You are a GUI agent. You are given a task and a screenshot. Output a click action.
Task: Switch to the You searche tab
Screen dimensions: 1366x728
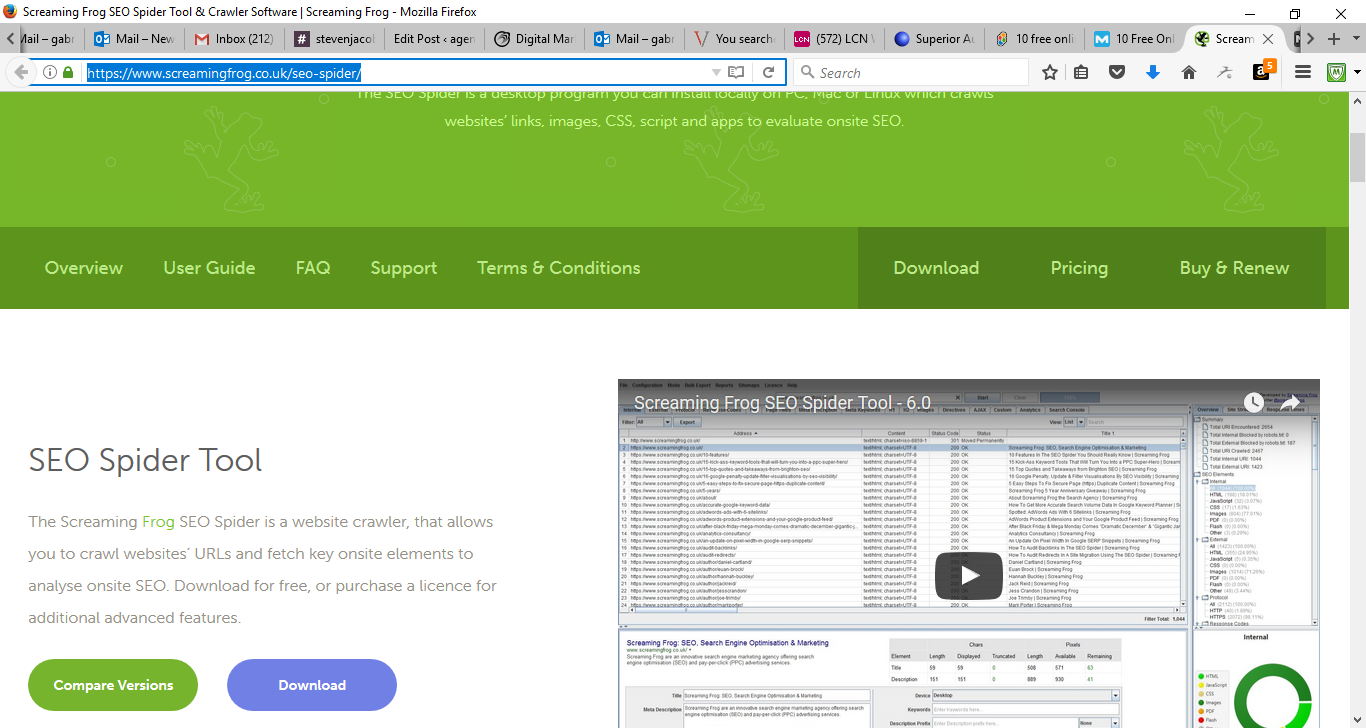(734, 39)
